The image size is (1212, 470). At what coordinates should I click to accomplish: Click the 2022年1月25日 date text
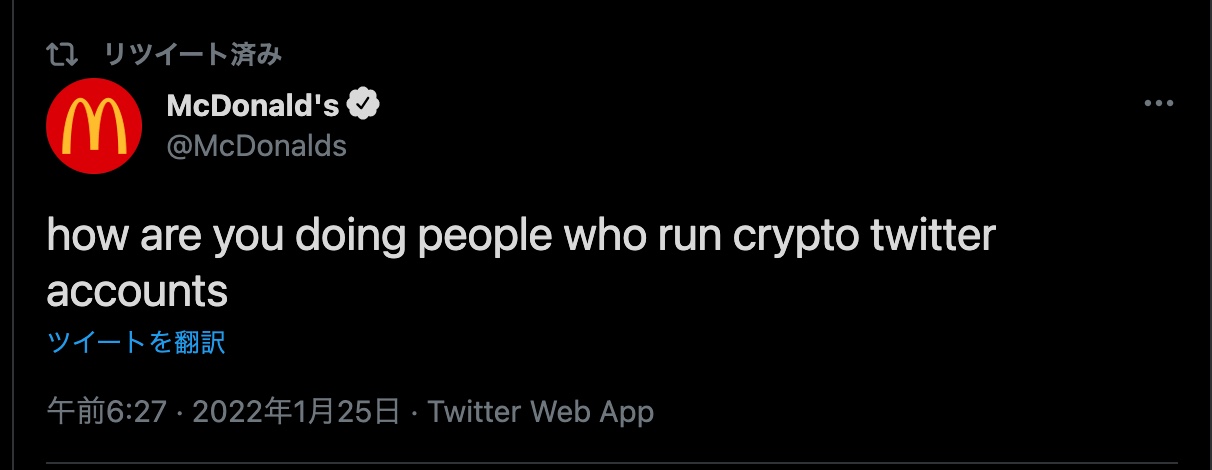click(x=296, y=411)
